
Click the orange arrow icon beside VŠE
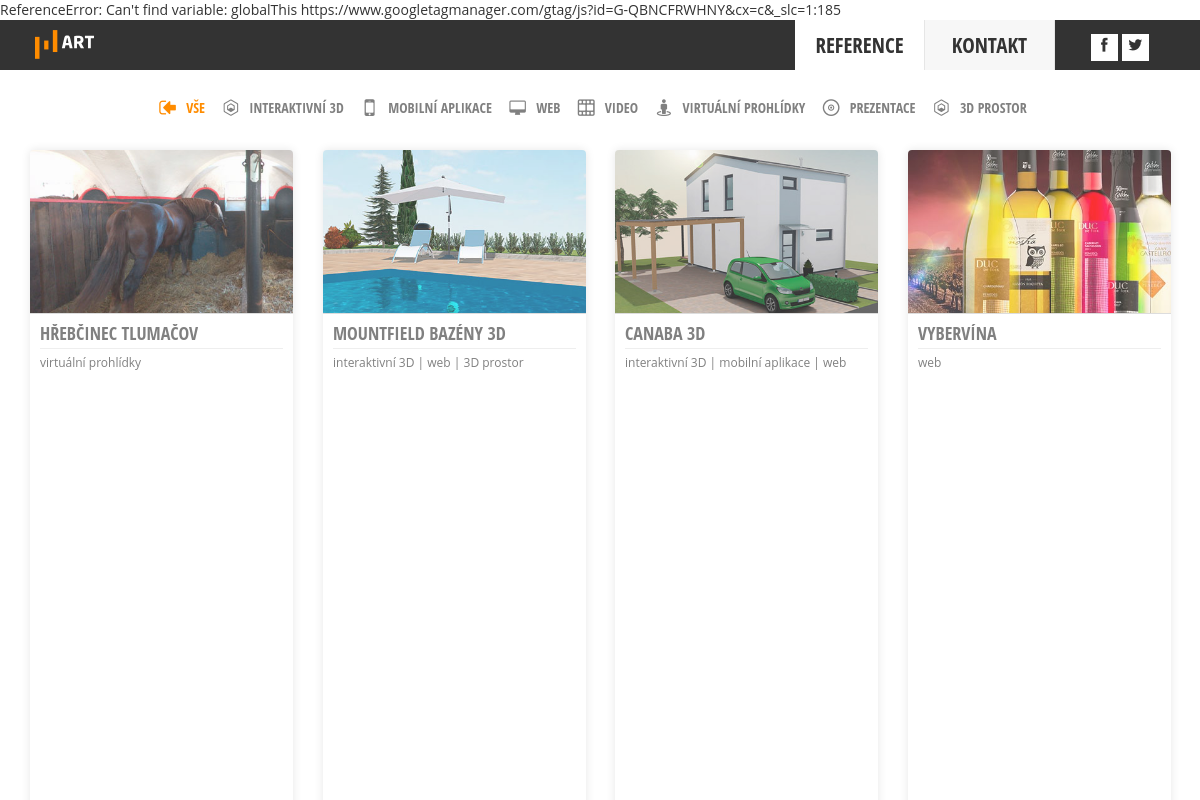click(167, 108)
